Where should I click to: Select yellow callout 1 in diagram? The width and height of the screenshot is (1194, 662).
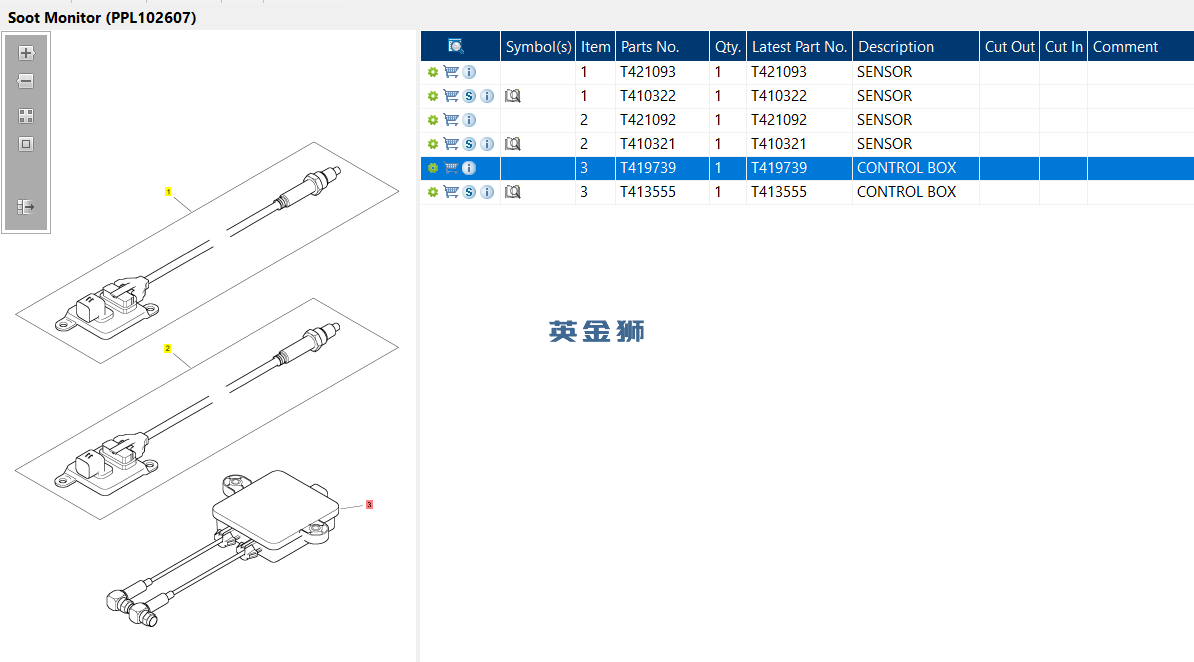168,191
